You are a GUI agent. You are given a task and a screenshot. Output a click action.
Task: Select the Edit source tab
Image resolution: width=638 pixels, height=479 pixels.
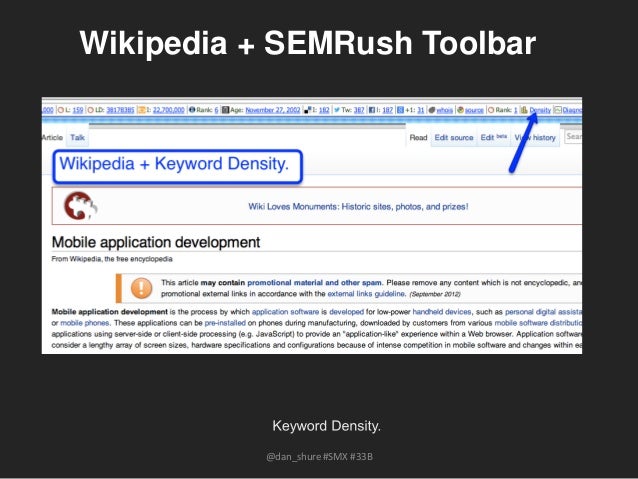[454, 138]
